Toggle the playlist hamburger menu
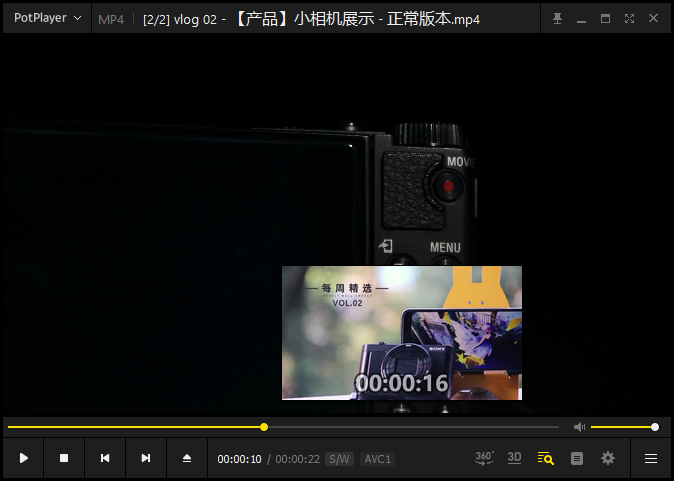This screenshot has width=674, height=481. (x=651, y=459)
